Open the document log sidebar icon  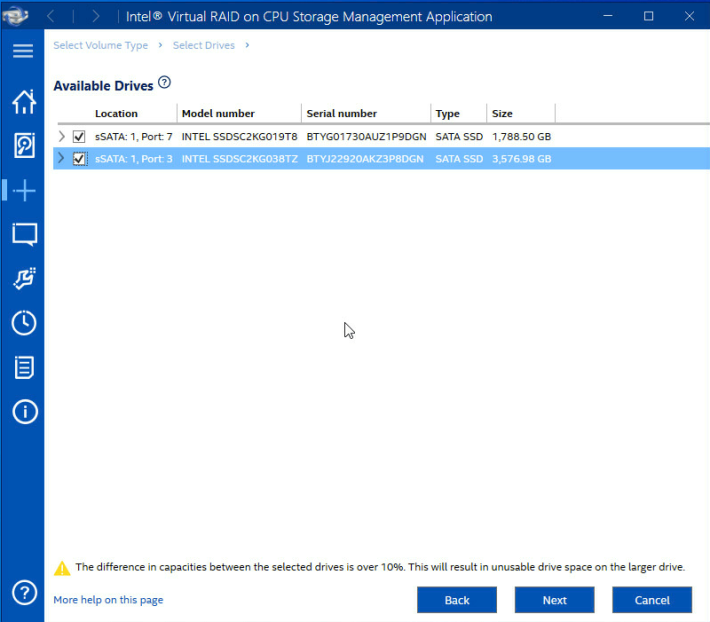click(24, 367)
